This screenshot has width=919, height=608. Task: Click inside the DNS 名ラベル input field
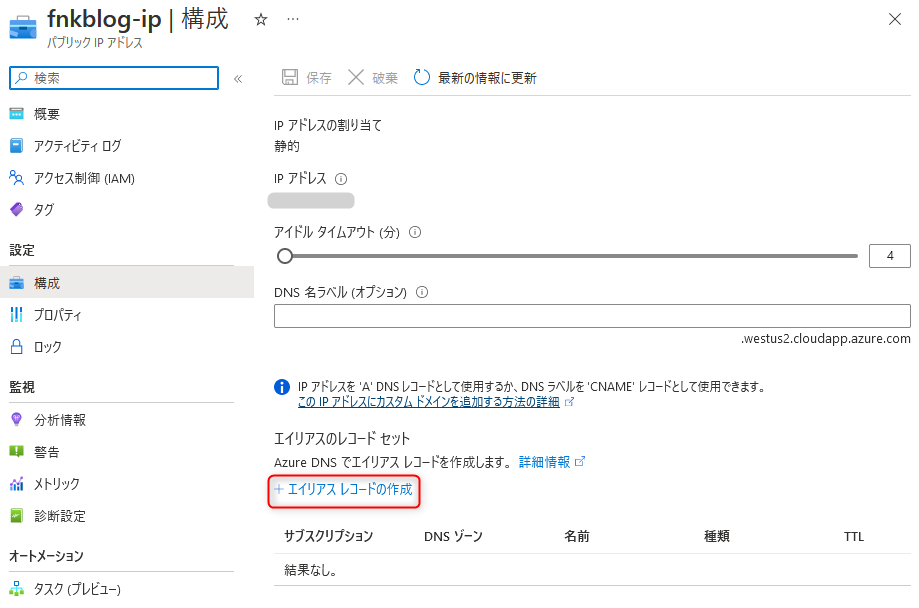[x=590, y=315]
